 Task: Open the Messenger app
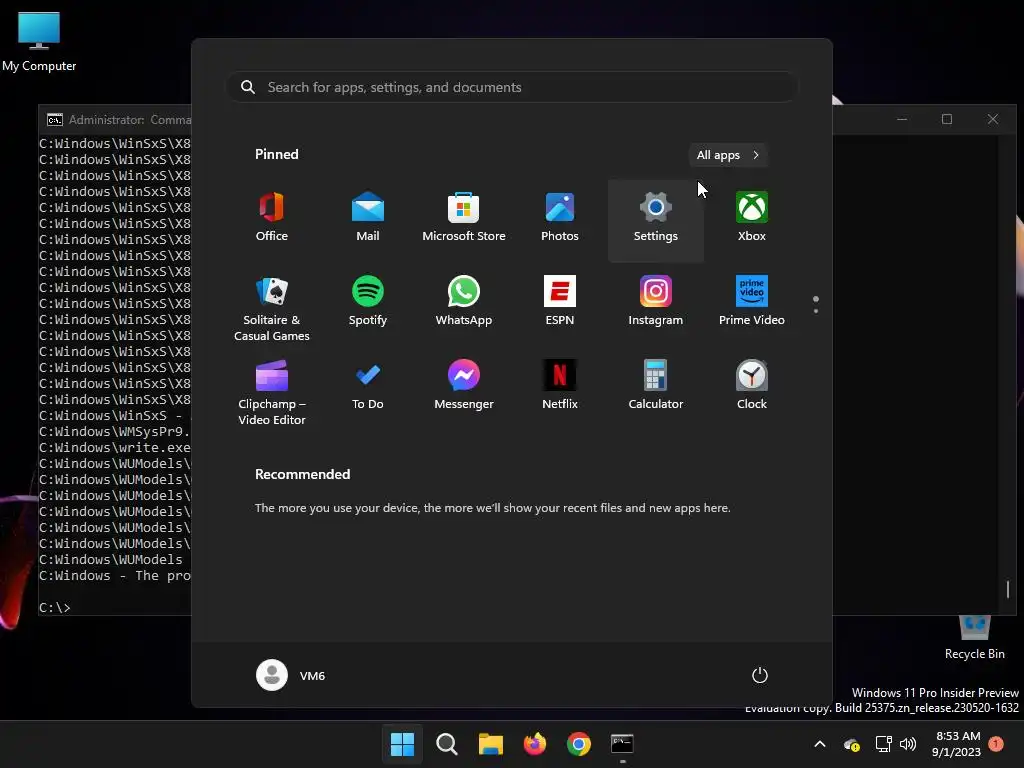[464, 386]
